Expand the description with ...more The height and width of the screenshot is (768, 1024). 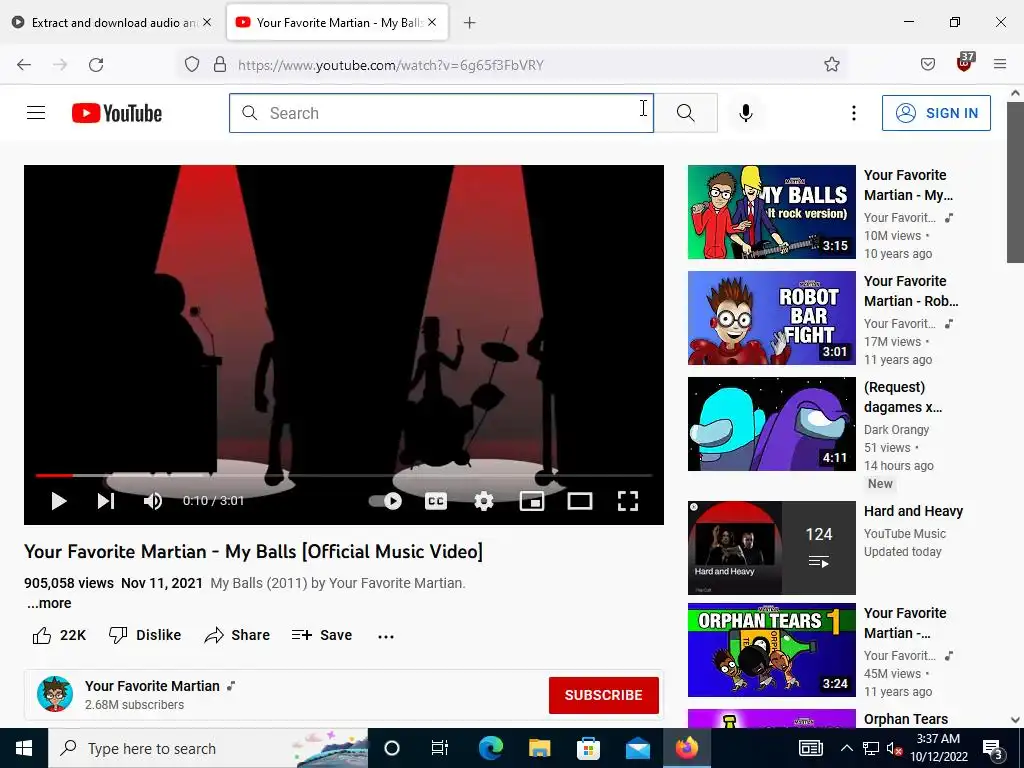(49, 603)
